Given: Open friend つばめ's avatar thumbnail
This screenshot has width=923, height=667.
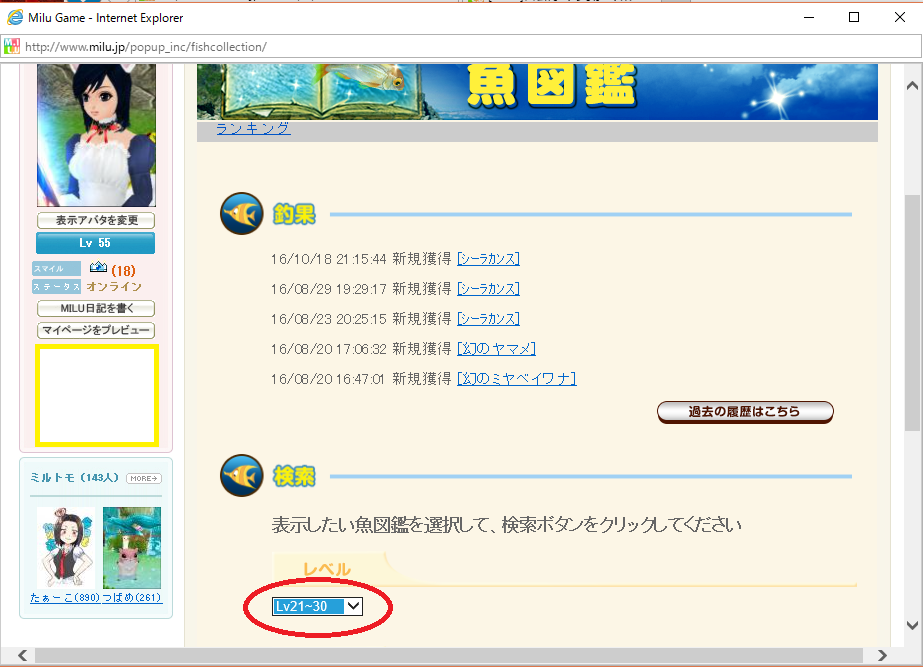Looking at the screenshot, I should point(131,548).
